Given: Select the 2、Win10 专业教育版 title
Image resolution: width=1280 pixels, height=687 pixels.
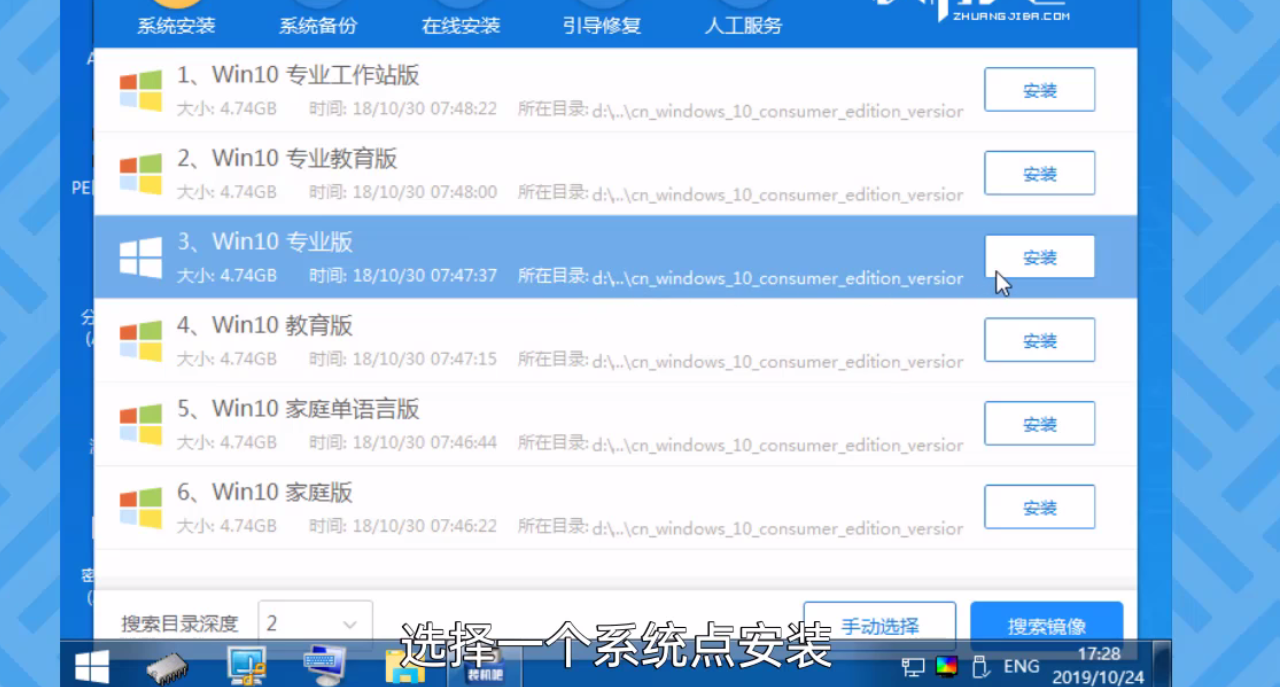Looking at the screenshot, I should [287, 158].
